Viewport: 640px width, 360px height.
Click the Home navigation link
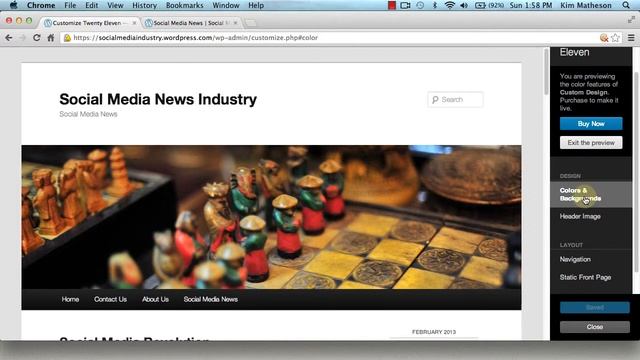point(70,299)
